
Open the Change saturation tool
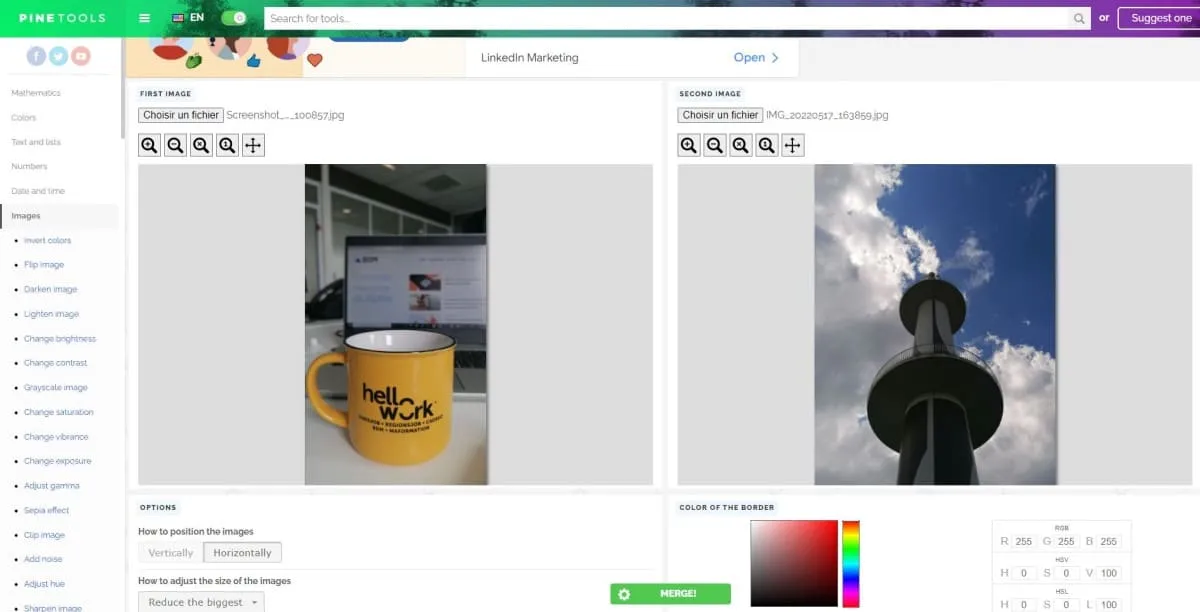pos(59,412)
